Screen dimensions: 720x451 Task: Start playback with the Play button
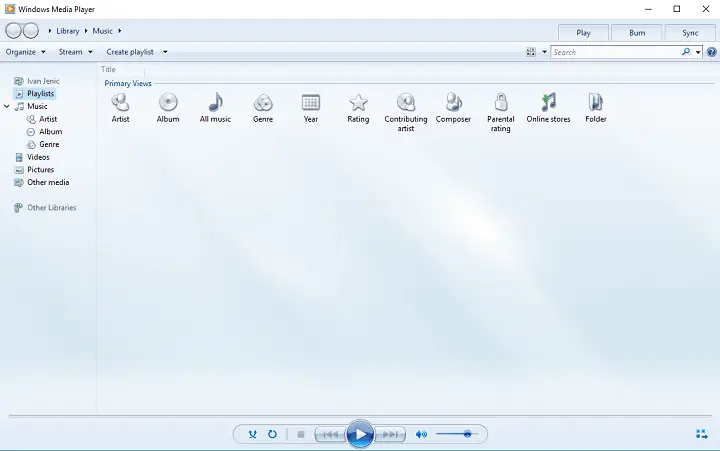(360, 434)
